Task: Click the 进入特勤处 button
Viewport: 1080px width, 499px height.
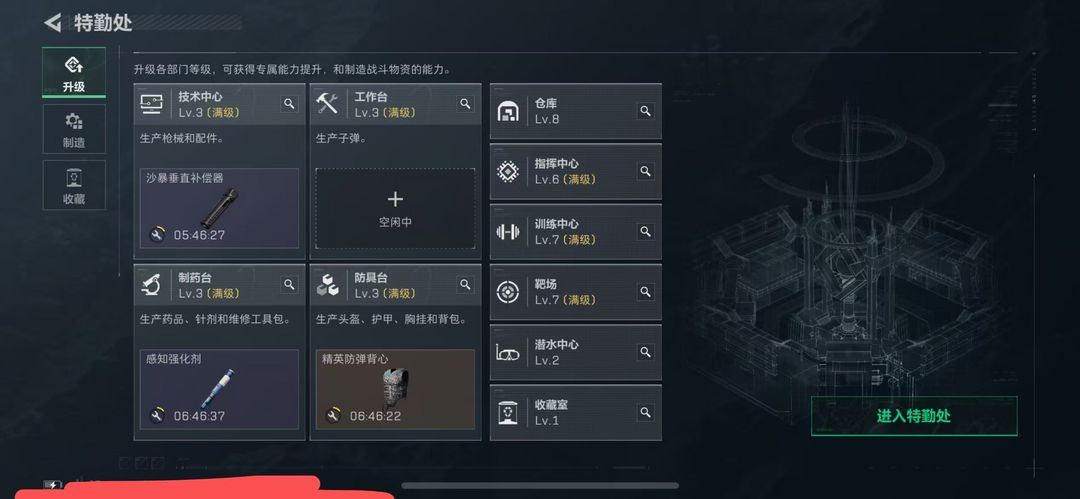Action: pos(914,416)
